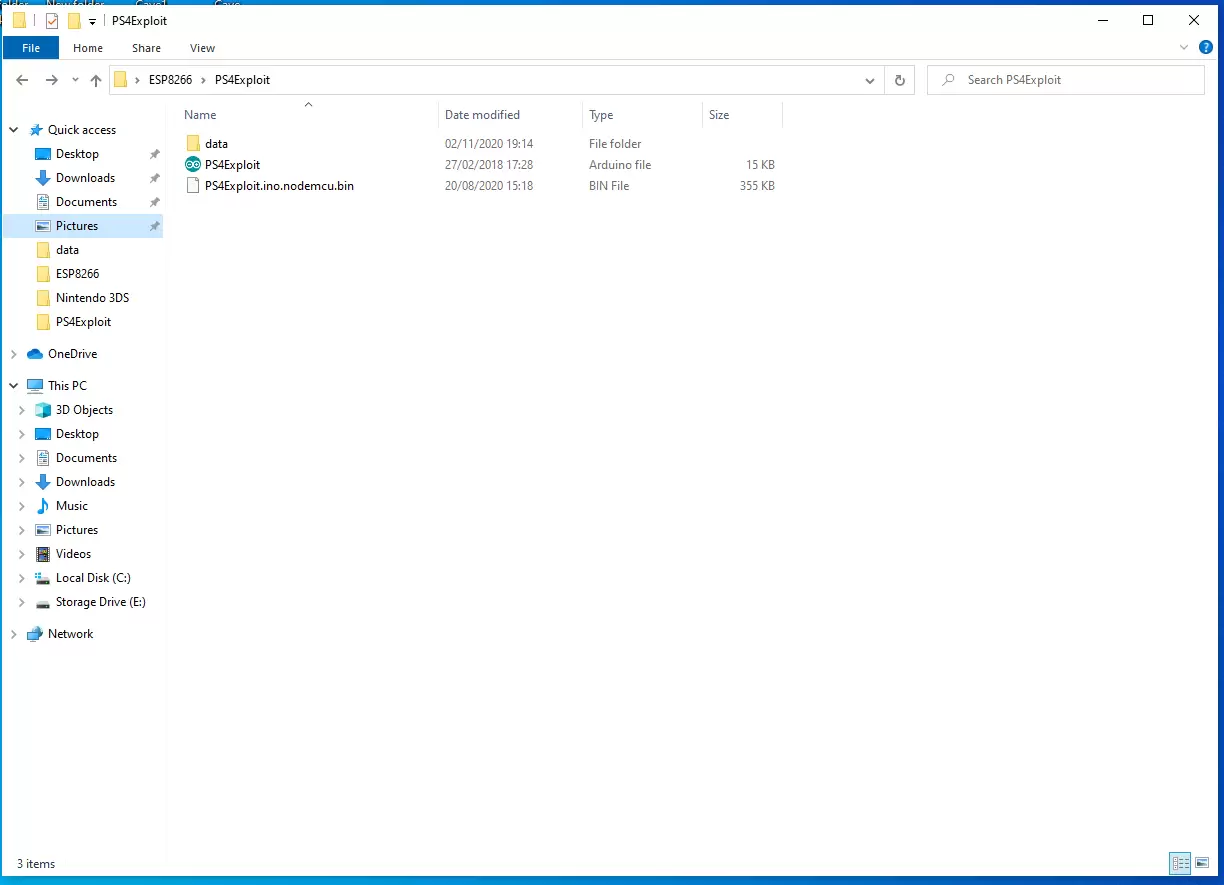This screenshot has width=1224, height=885.
Task: Open the ESP8266 folder in navigation pane
Action: click(77, 274)
